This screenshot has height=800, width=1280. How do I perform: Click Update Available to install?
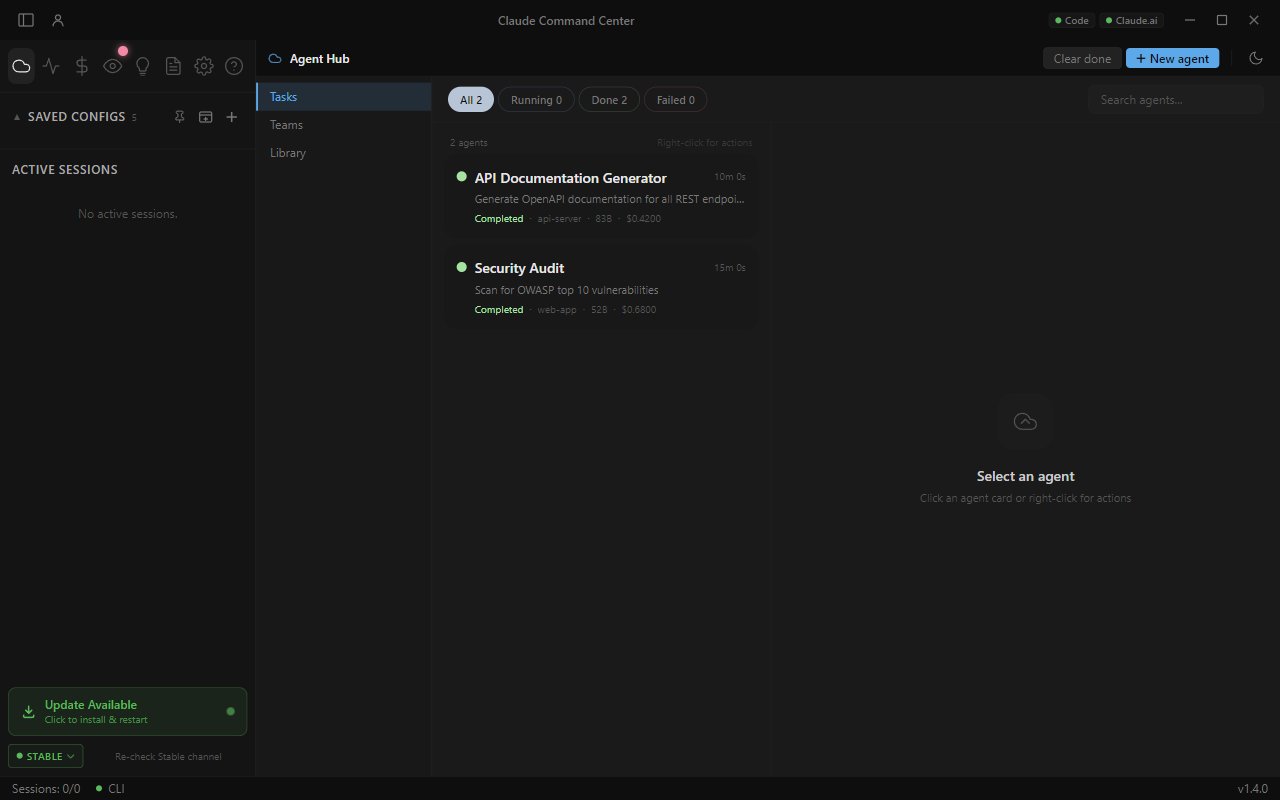(127, 712)
